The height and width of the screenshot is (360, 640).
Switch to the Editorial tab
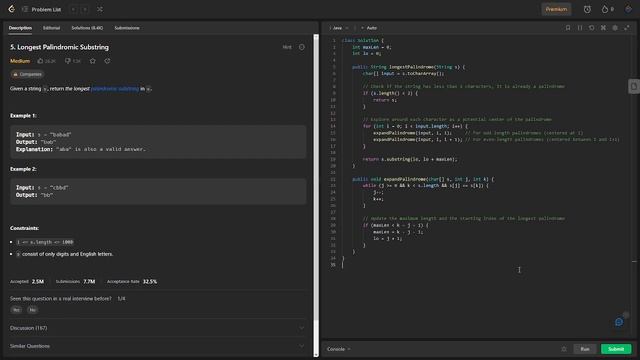click(x=51, y=28)
